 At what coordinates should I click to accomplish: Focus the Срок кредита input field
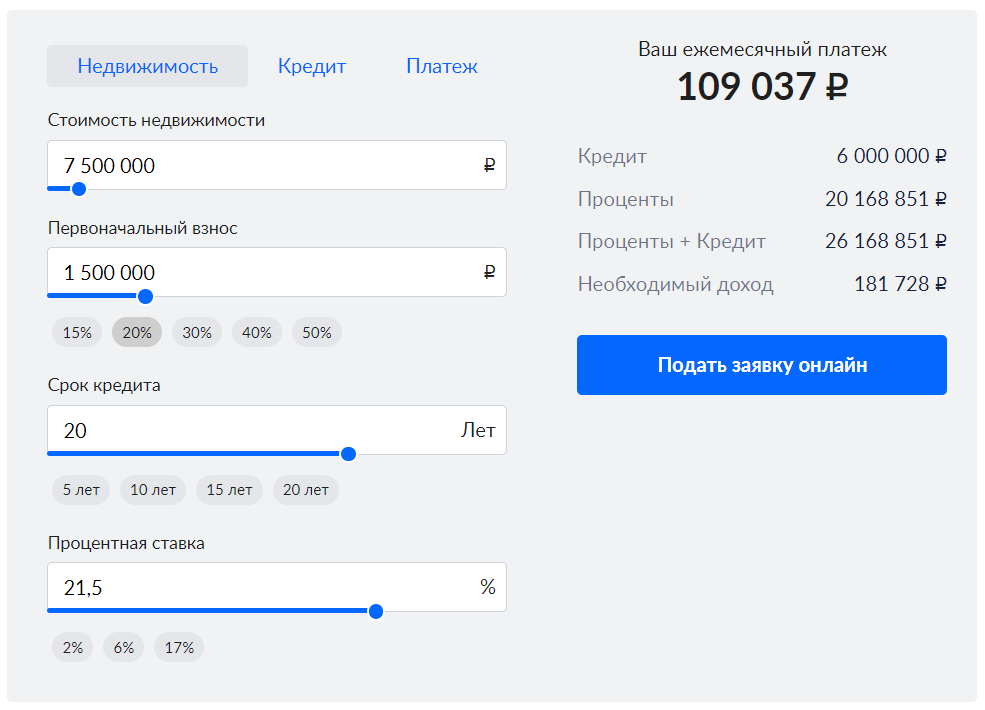point(250,431)
